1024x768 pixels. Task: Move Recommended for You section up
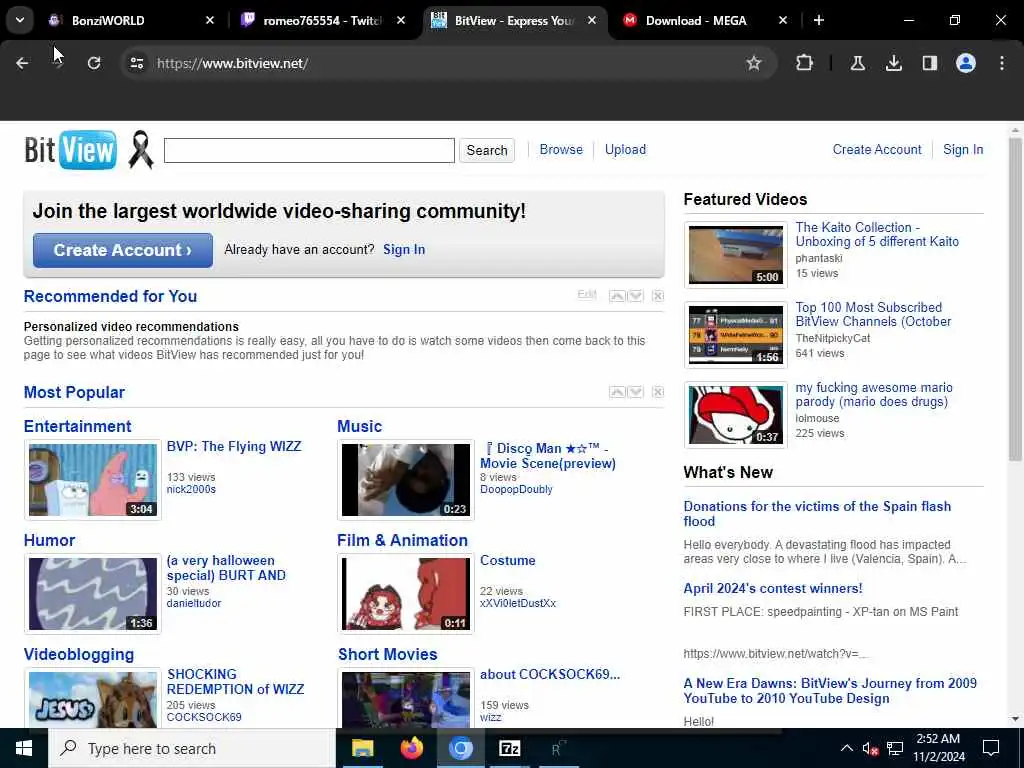(x=616, y=296)
